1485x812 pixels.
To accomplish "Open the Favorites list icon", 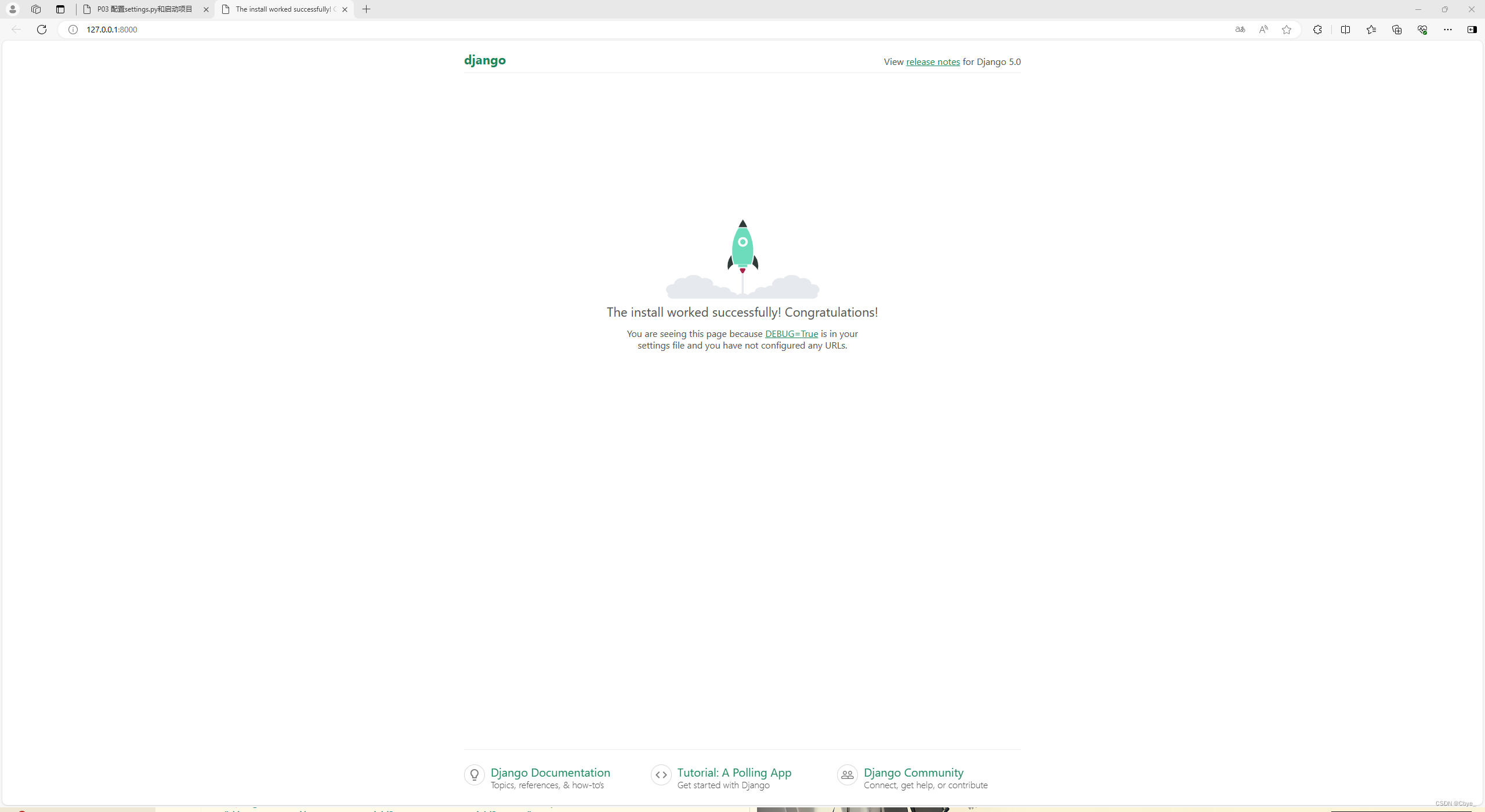I will [x=1371, y=30].
